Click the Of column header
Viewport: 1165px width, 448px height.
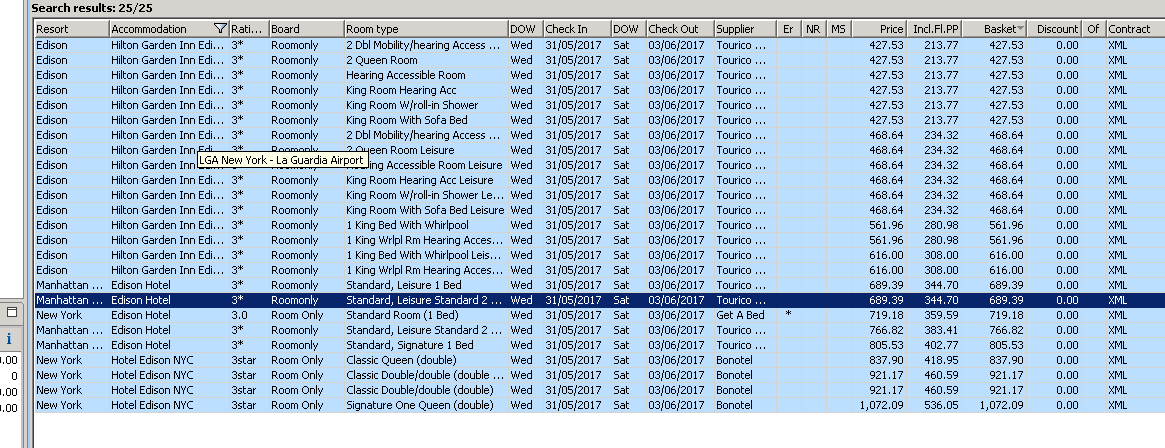1094,29
